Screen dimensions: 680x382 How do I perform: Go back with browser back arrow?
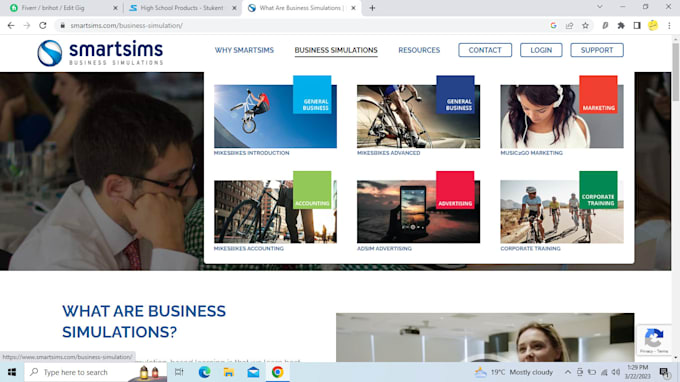click(11, 26)
